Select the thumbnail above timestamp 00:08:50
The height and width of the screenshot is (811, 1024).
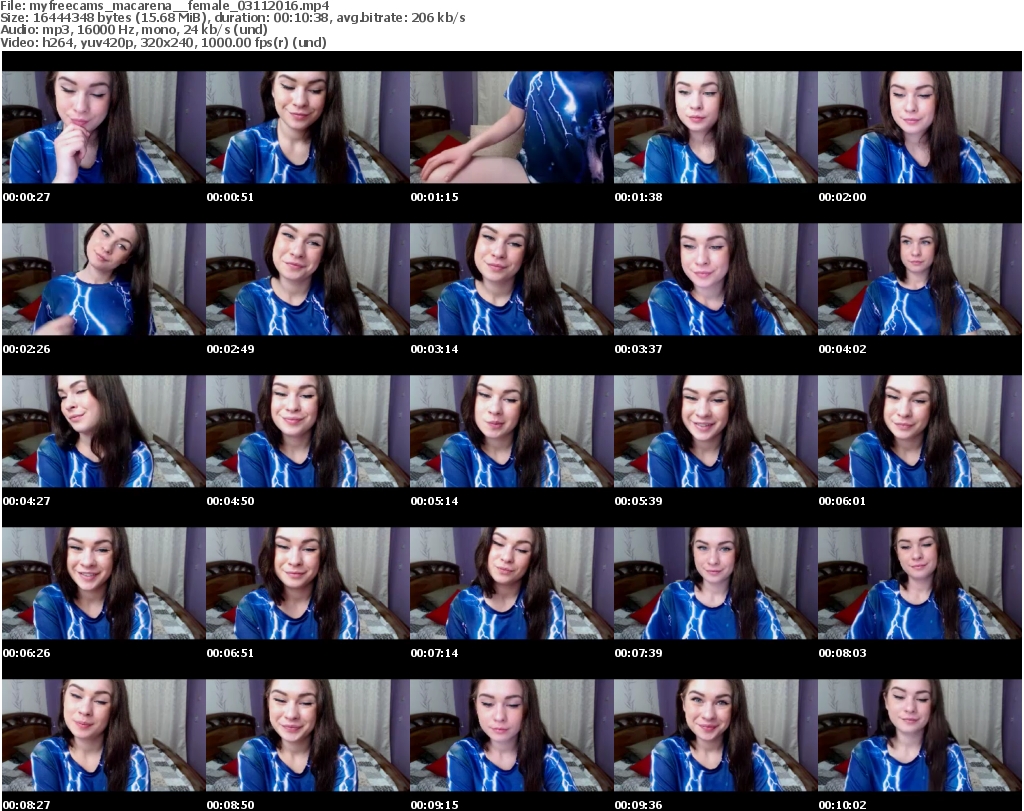(307, 735)
